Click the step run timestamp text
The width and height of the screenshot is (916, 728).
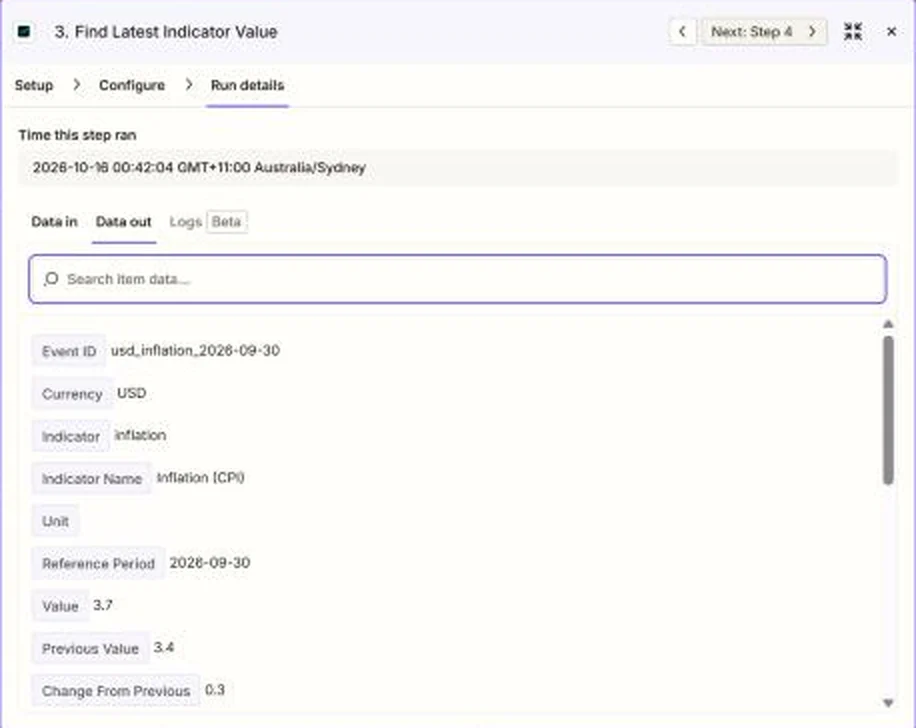(199, 168)
